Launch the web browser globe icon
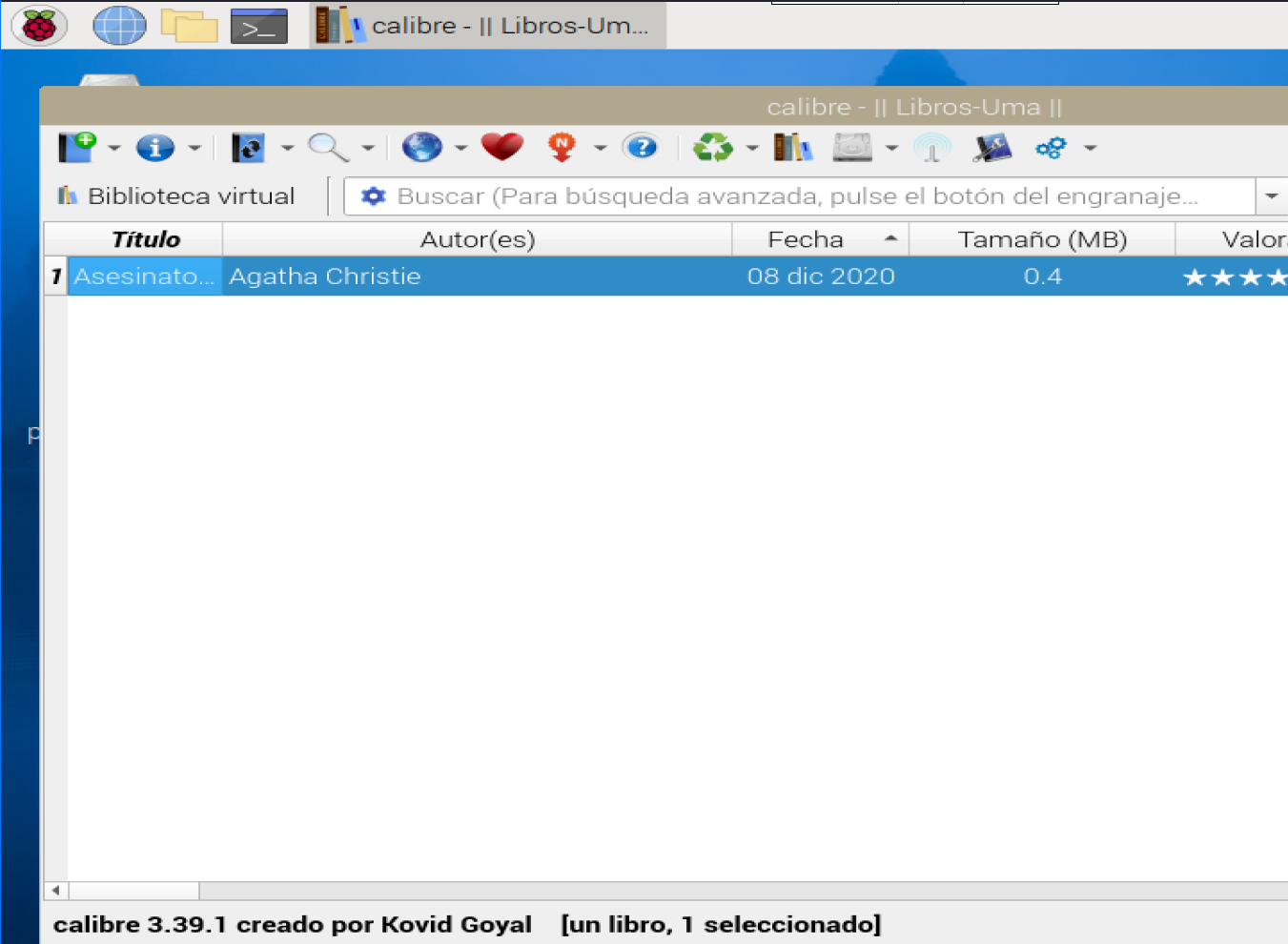Screen dimensions: 1288x944 tap(119, 26)
